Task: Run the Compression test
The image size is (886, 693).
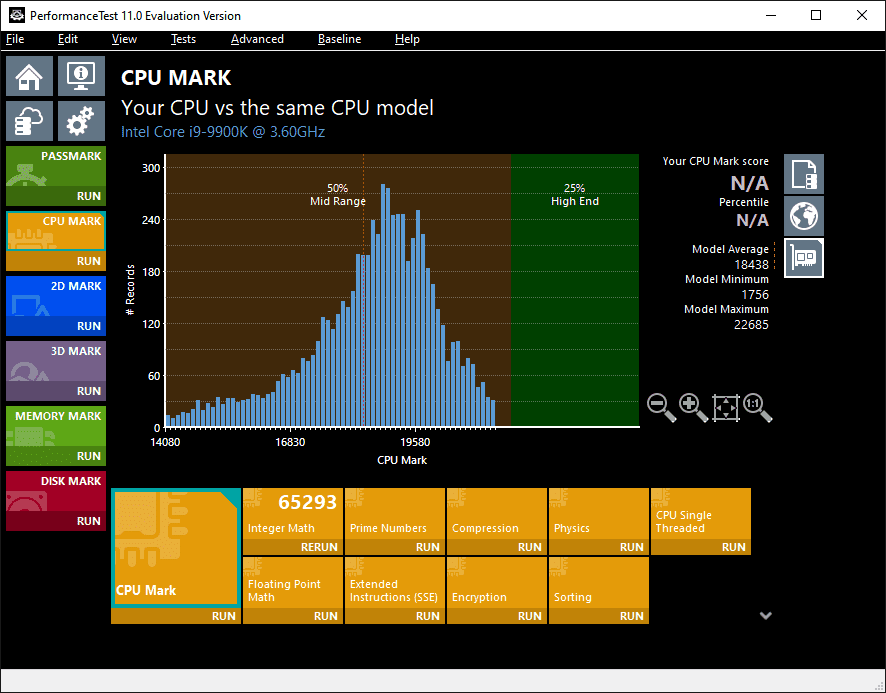Action: [497, 547]
